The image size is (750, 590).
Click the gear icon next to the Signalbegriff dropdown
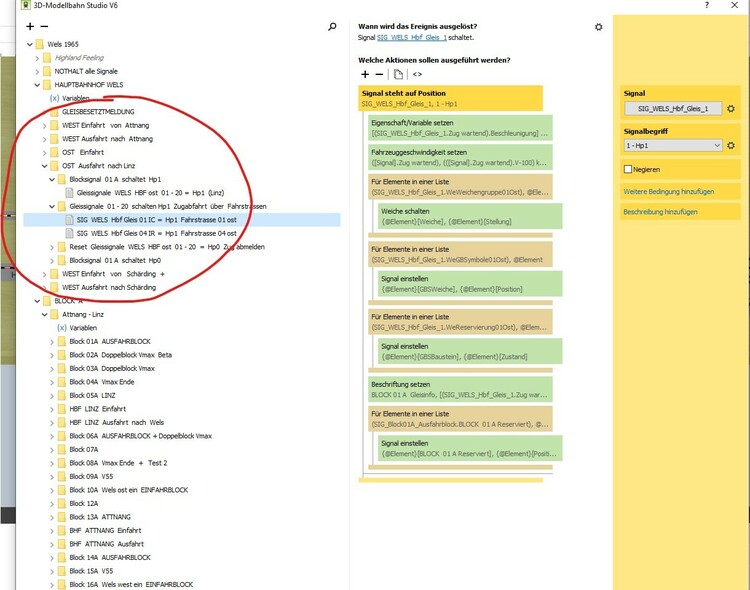point(731,145)
